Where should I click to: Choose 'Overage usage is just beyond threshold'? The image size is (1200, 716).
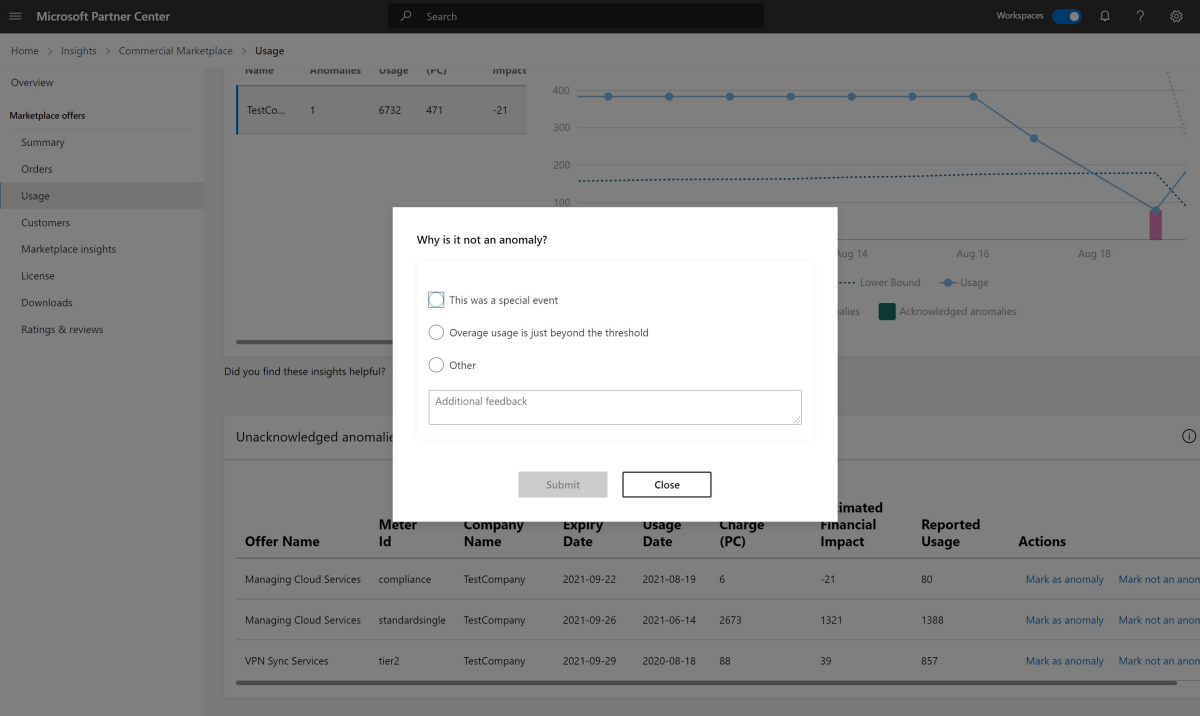pos(436,332)
